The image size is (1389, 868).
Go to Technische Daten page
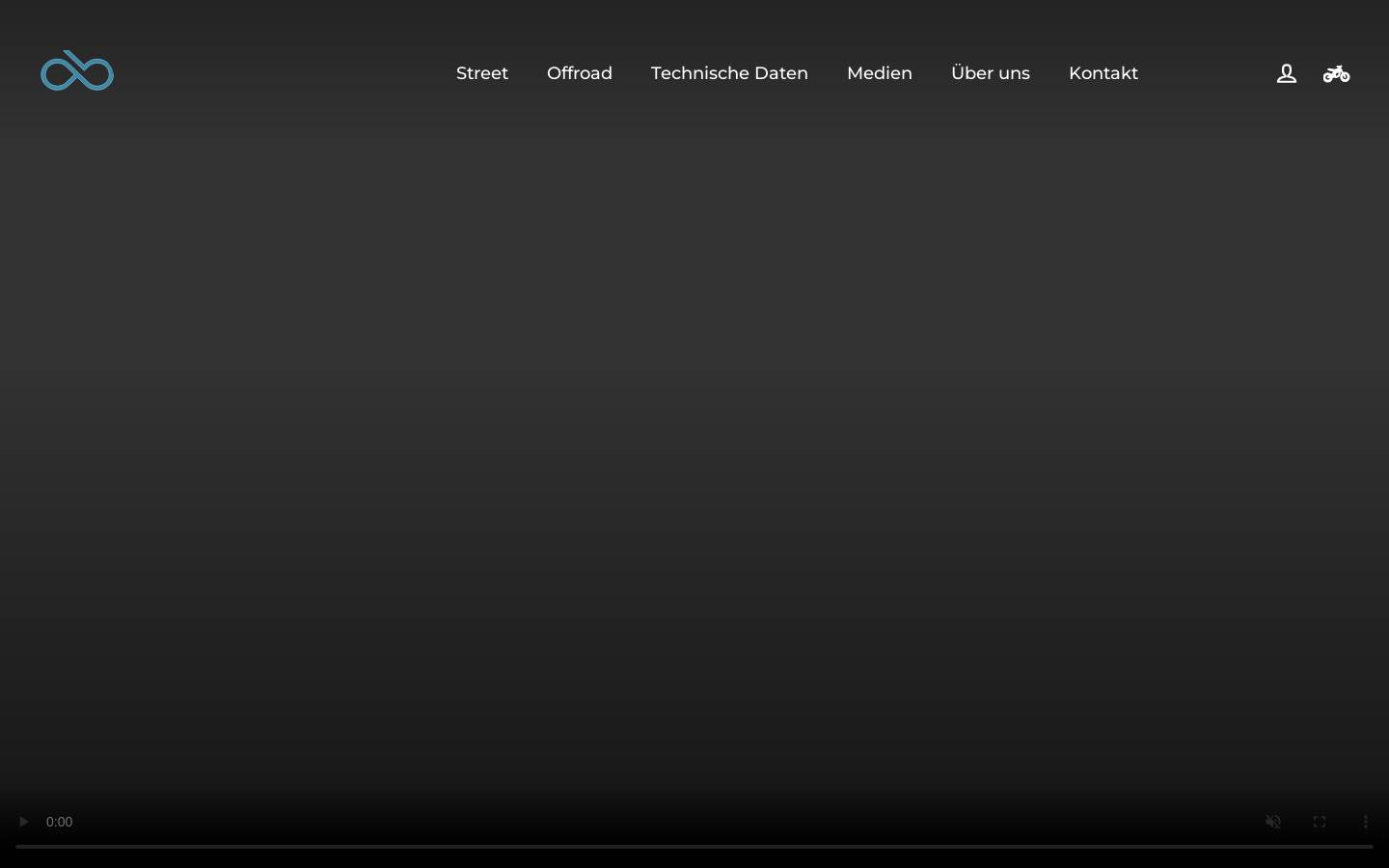729,73
